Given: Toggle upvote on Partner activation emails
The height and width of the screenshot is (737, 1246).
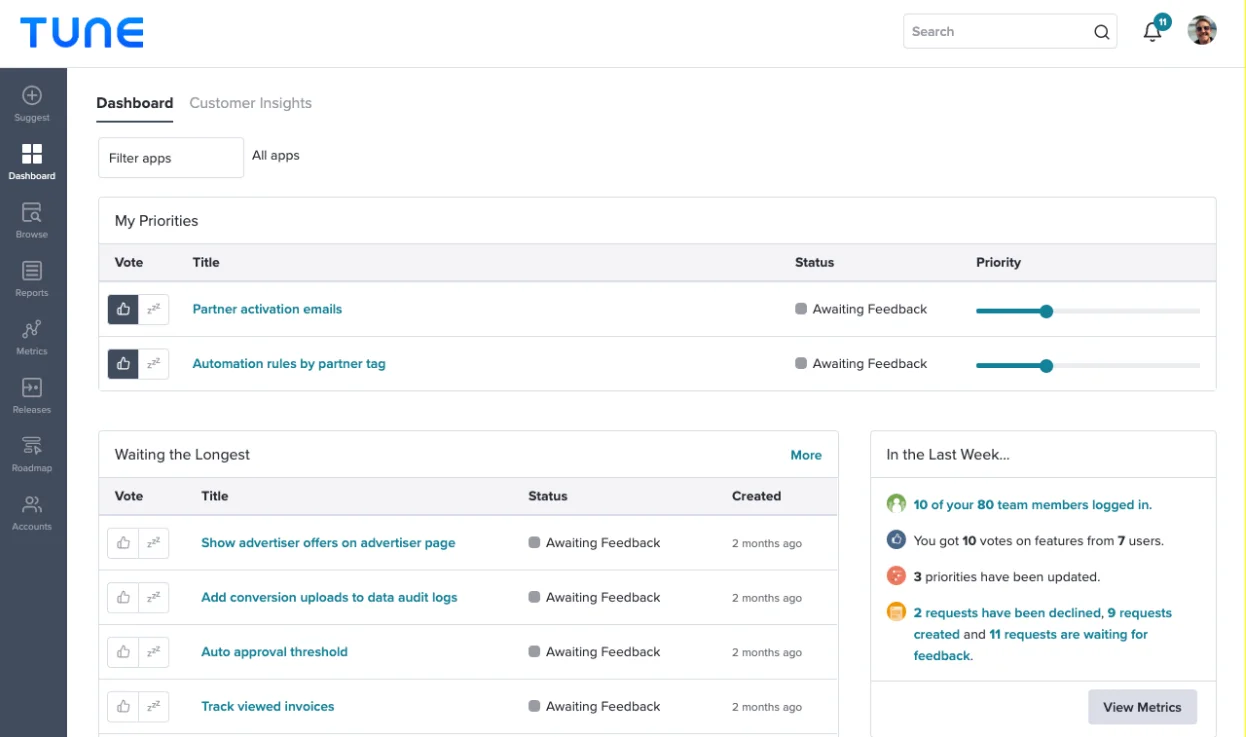Looking at the screenshot, I should click(123, 309).
